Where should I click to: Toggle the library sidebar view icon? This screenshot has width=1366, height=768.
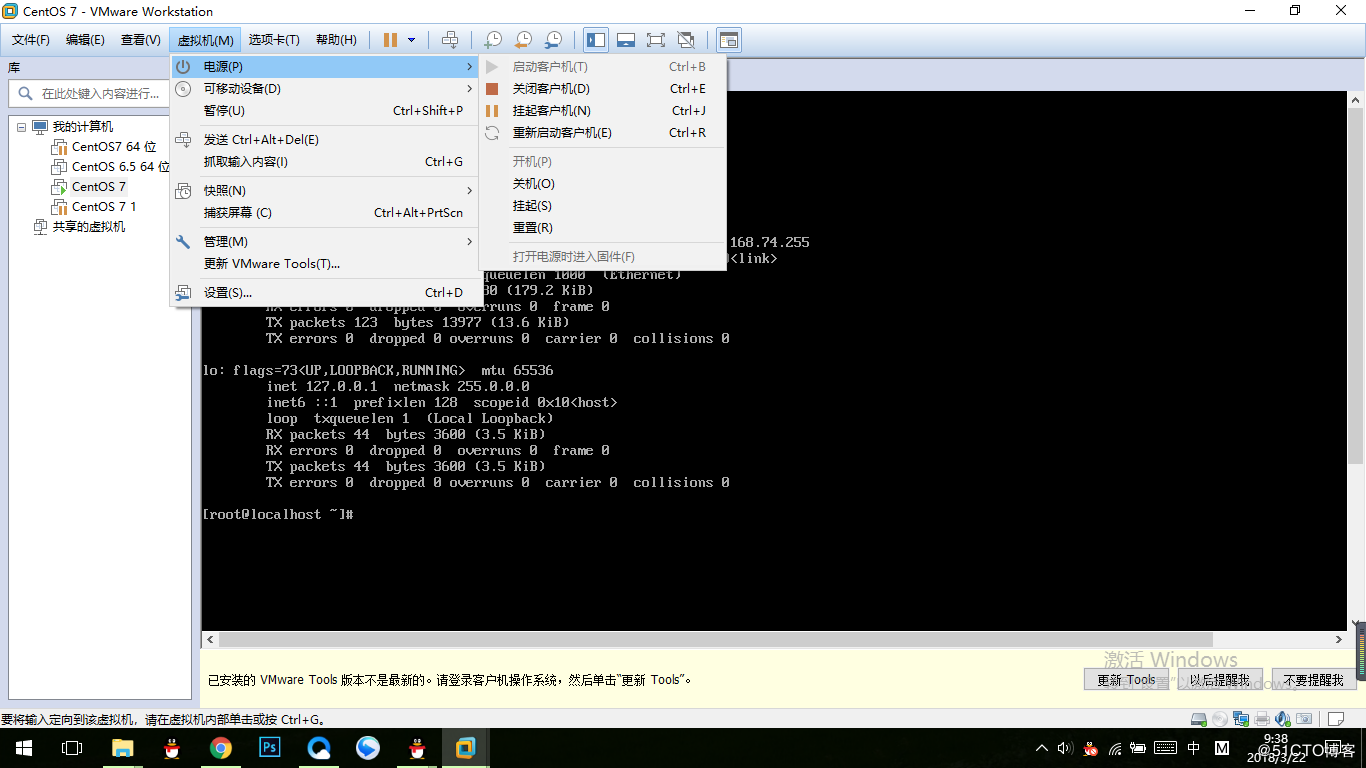(596, 40)
